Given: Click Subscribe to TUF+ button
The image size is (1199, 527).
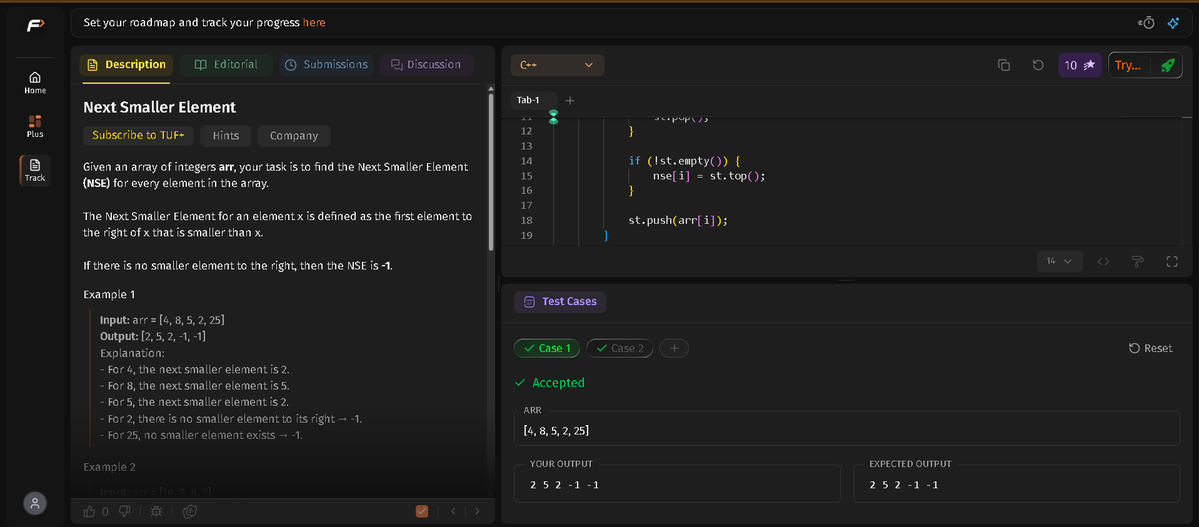Looking at the screenshot, I should 138,135.
